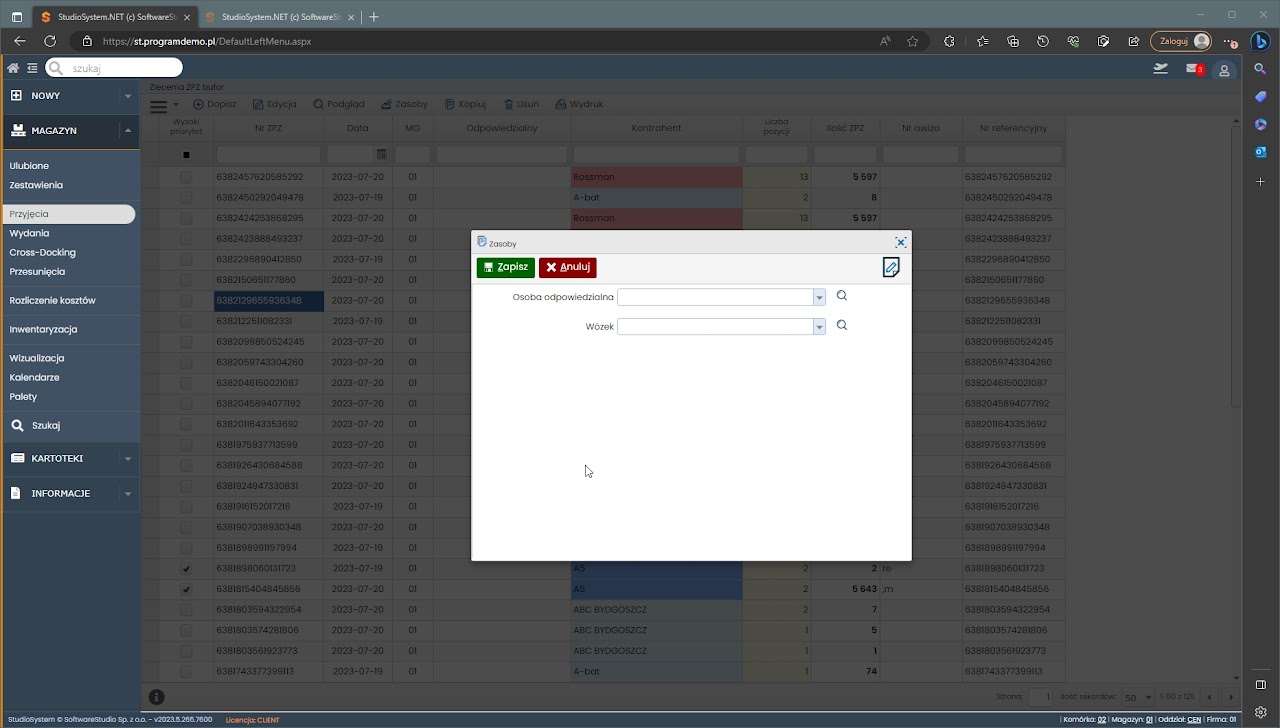
Task: Click the search magnifier next to Osoba odpowiedzialna
Action: [842, 296]
